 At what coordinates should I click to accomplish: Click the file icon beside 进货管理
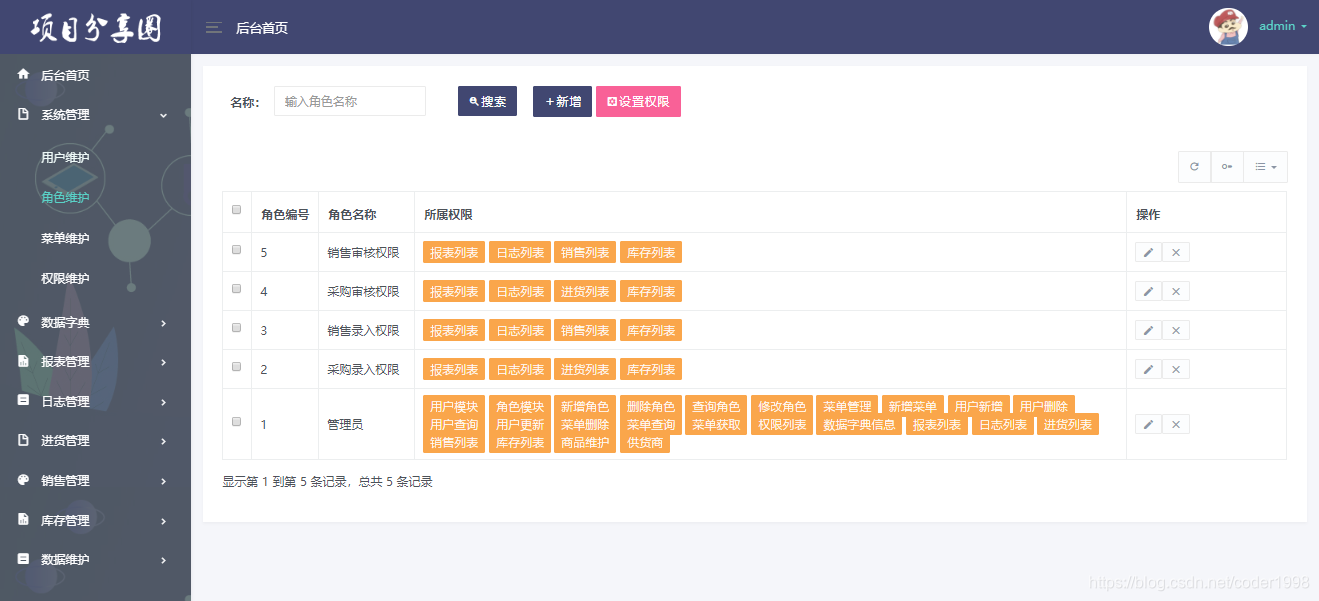click(x=23, y=440)
